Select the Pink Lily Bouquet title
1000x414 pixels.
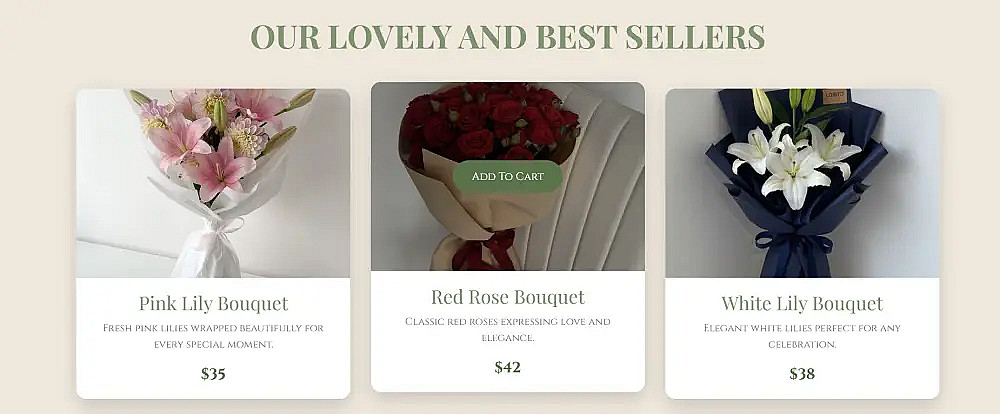[x=213, y=303]
